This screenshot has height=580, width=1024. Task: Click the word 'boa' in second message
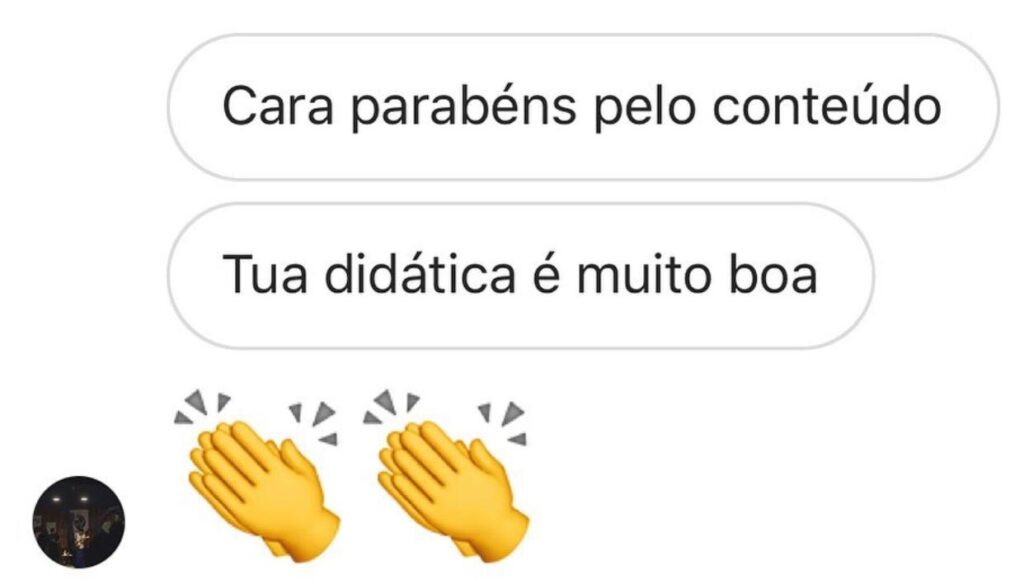point(772,273)
